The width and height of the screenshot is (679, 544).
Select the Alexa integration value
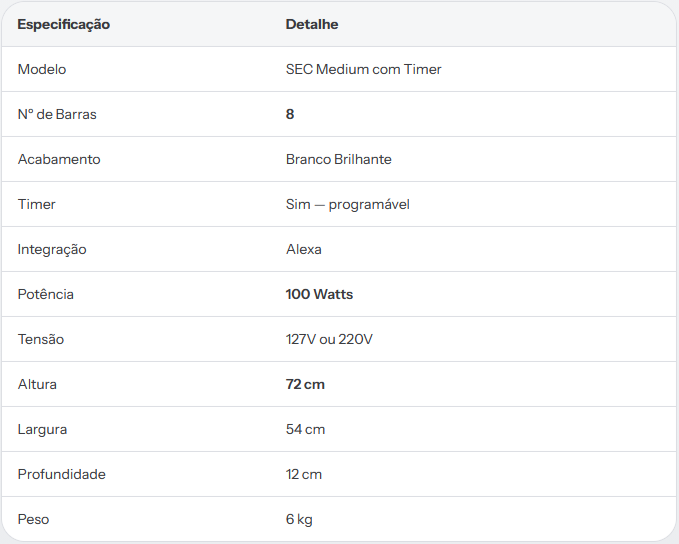304,249
